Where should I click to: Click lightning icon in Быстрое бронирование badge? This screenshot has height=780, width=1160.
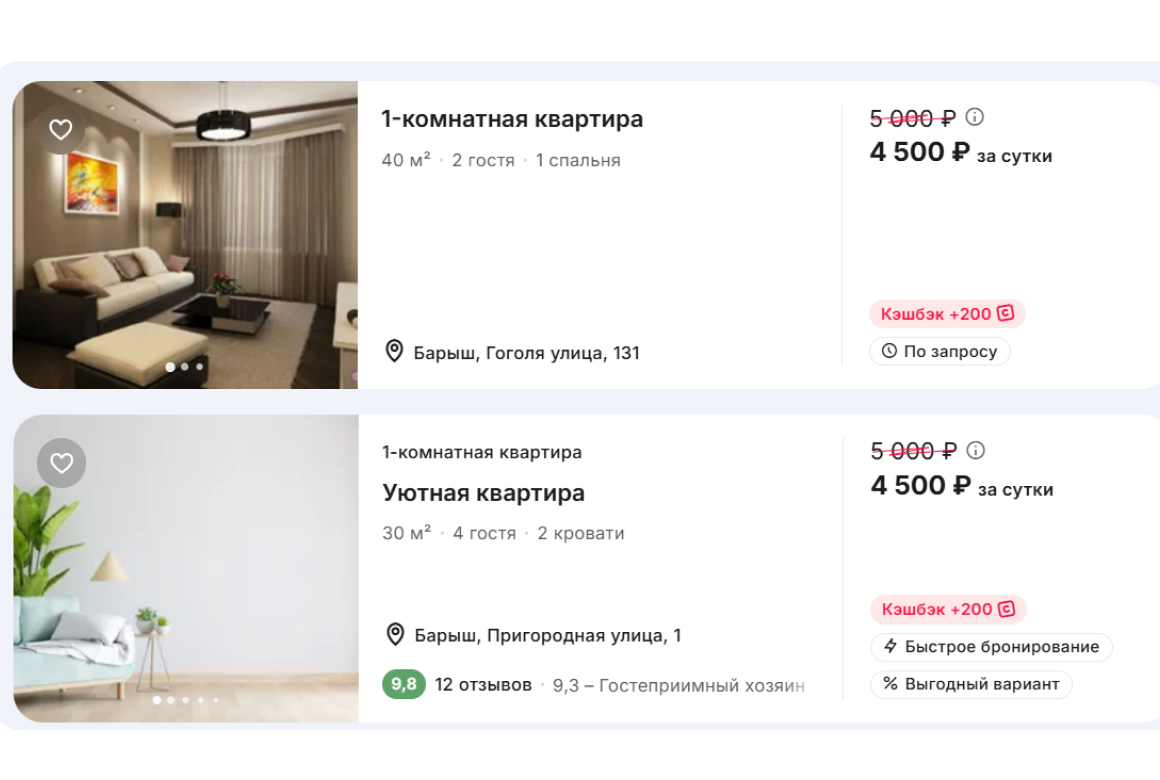click(890, 647)
